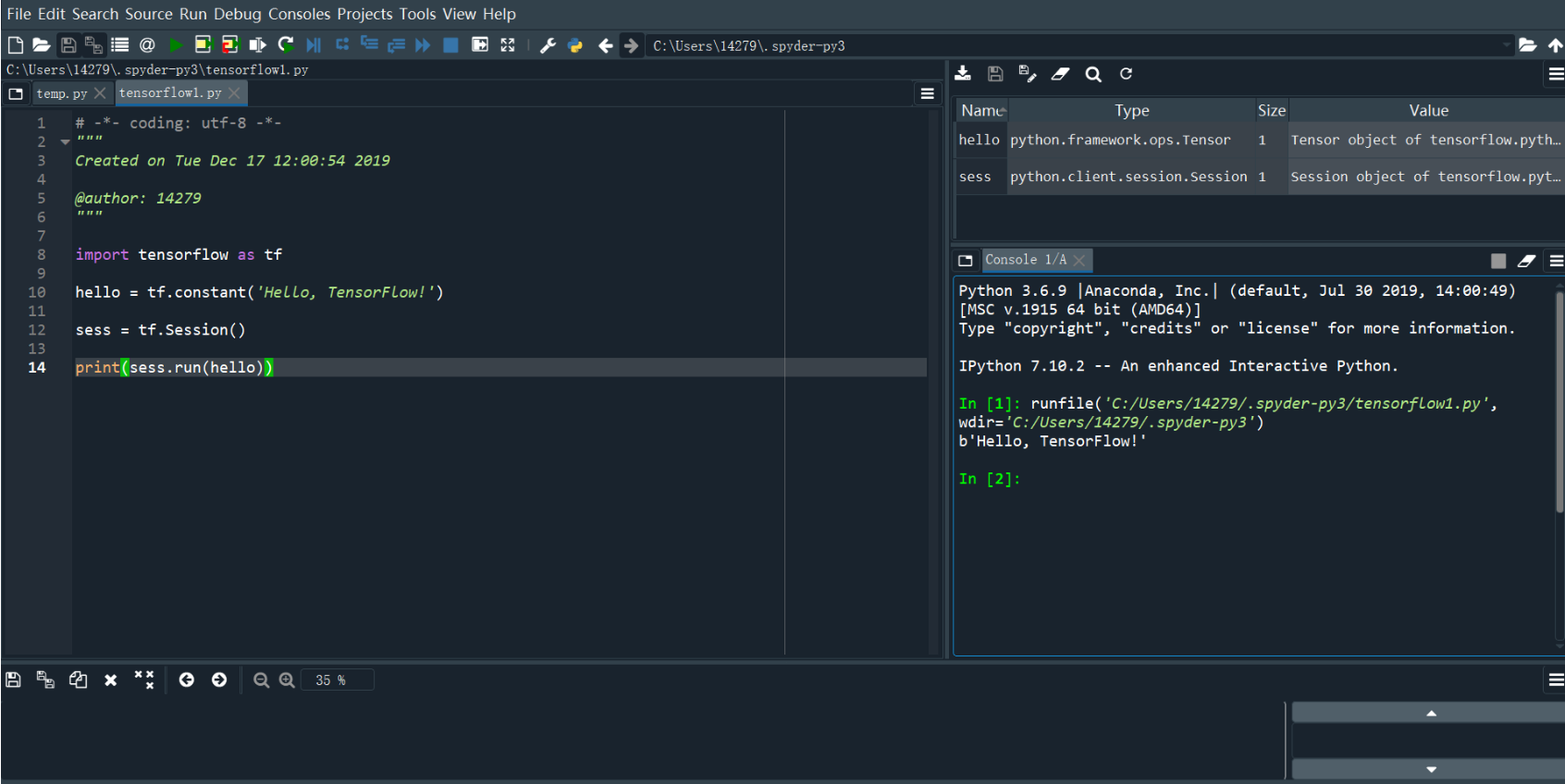Screen dimensions: 1565x784
Task: Create a new file with the toolbar icon
Action: tap(16, 45)
